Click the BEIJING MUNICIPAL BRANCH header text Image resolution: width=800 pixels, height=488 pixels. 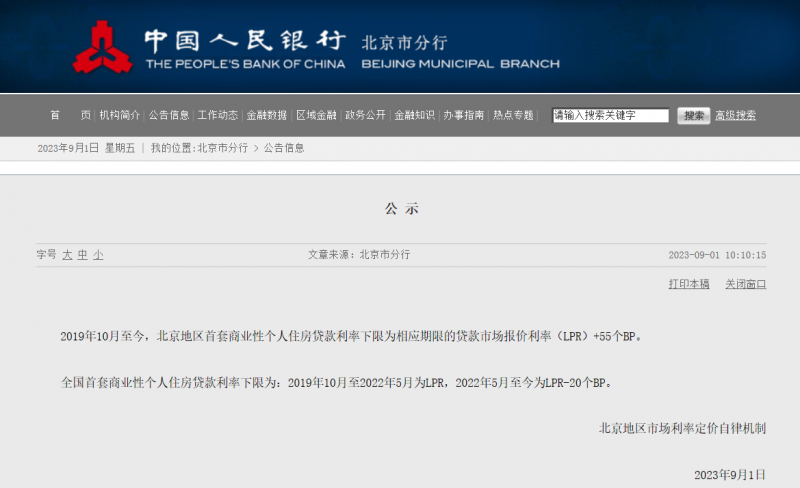[461, 64]
